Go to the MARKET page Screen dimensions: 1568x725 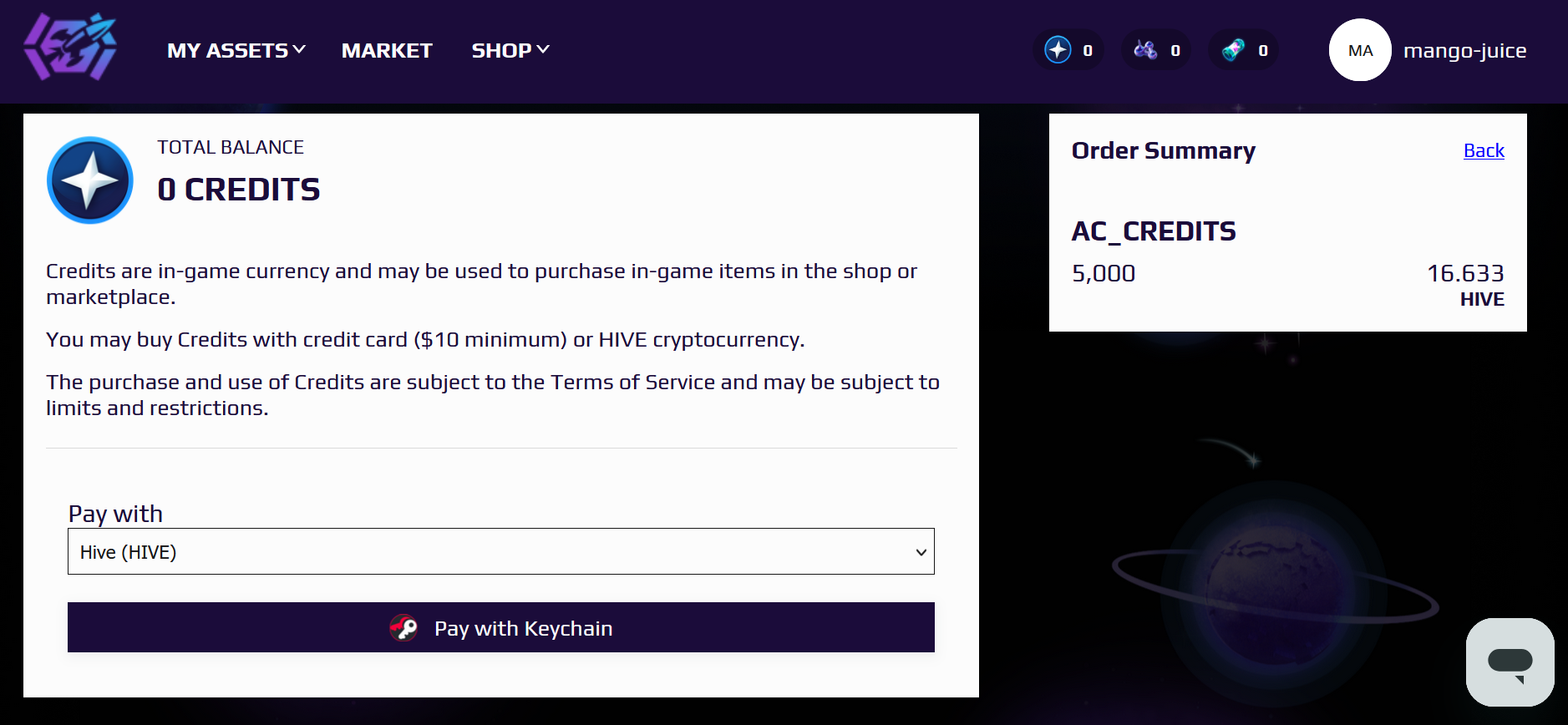coord(387,50)
